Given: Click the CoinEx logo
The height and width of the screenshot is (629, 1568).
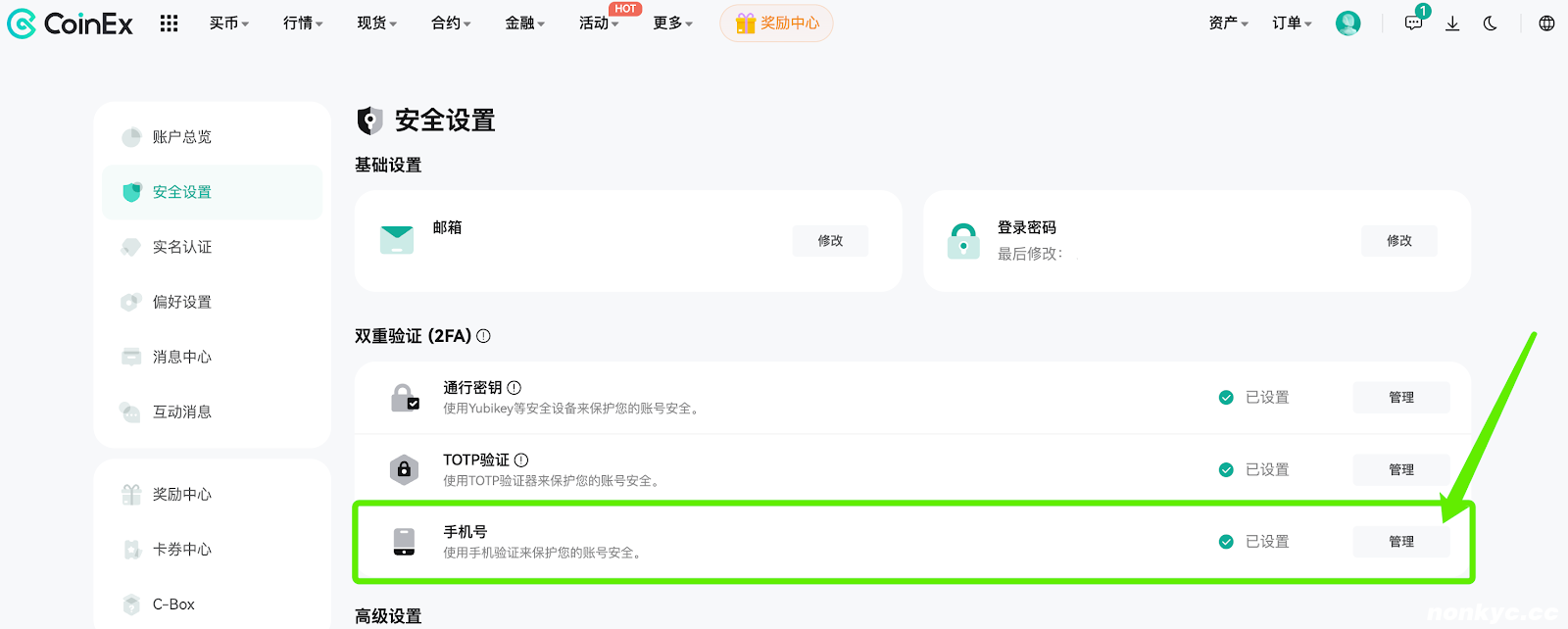Looking at the screenshot, I should point(70,24).
